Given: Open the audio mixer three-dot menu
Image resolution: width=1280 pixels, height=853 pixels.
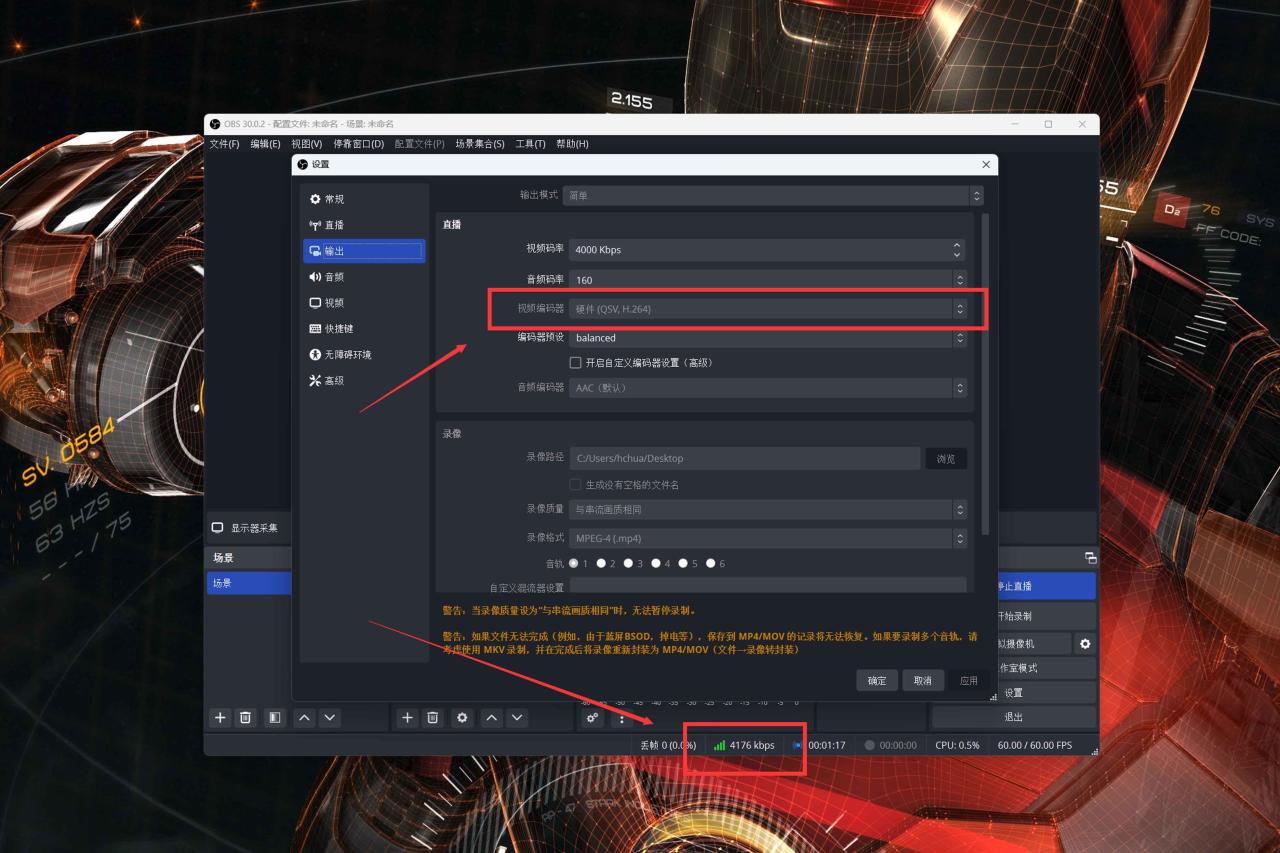Looking at the screenshot, I should click(x=621, y=718).
